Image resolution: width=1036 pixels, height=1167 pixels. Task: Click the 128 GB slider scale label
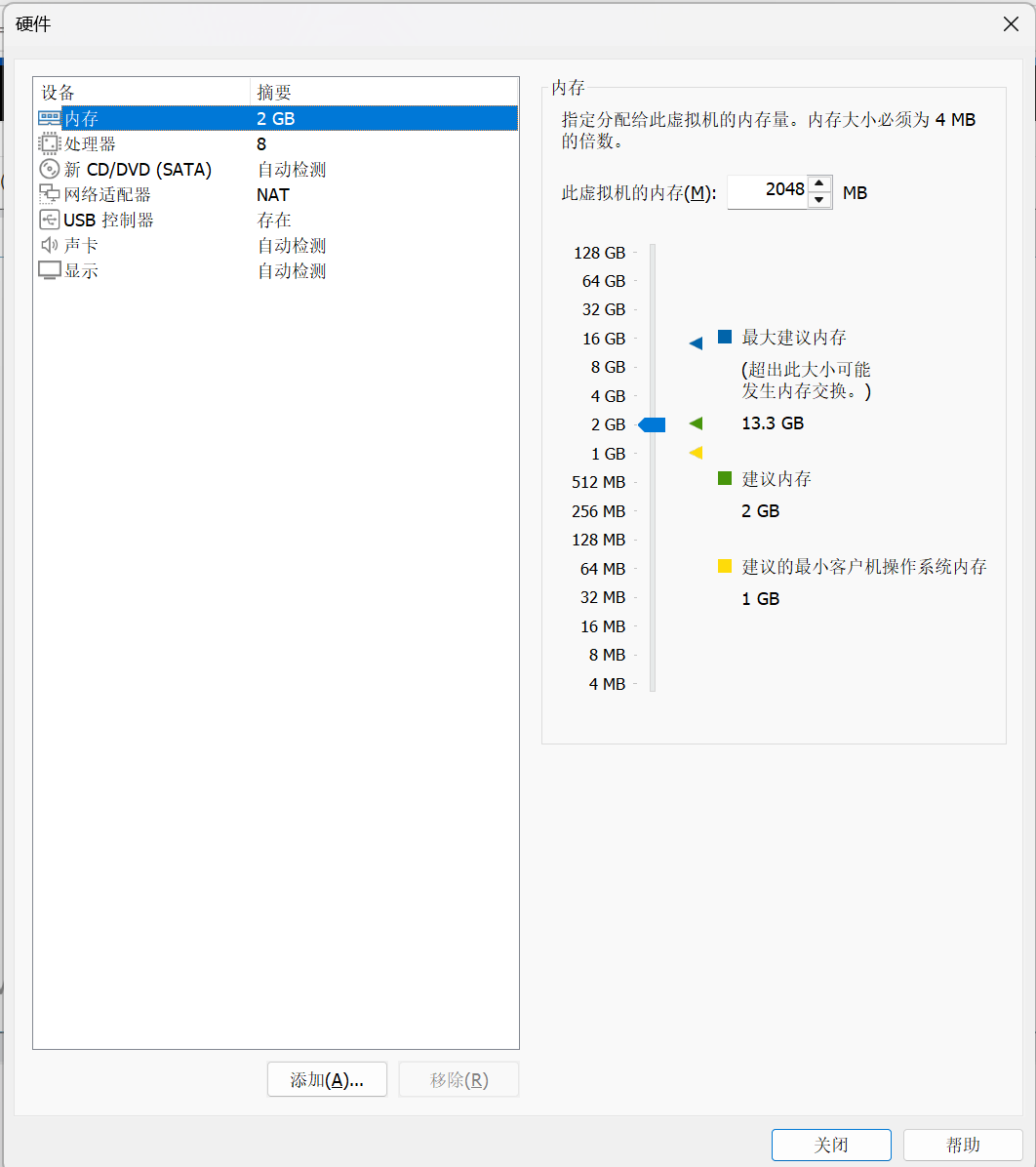pos(599,253)
